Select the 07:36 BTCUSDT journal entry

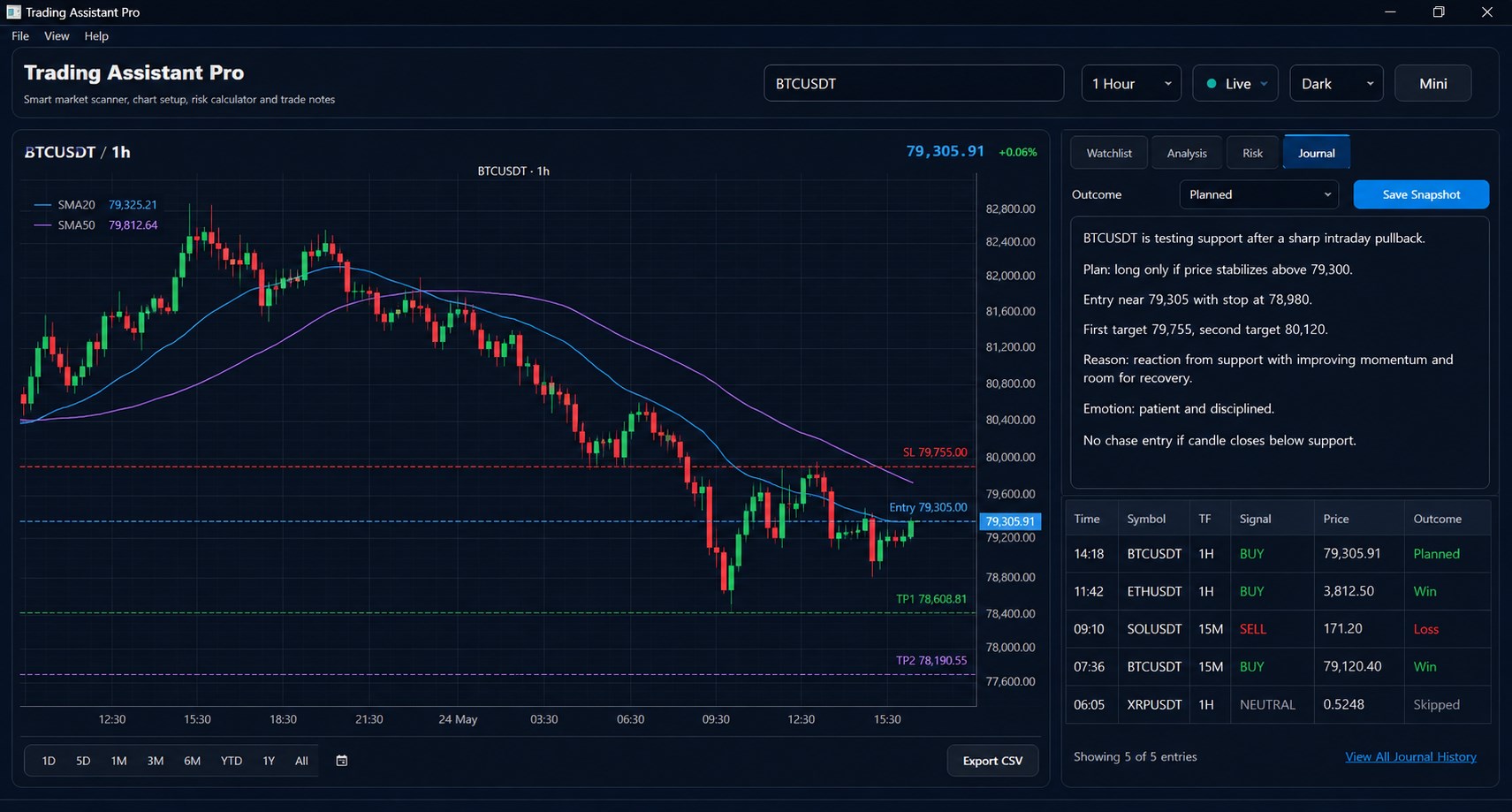1279,666
